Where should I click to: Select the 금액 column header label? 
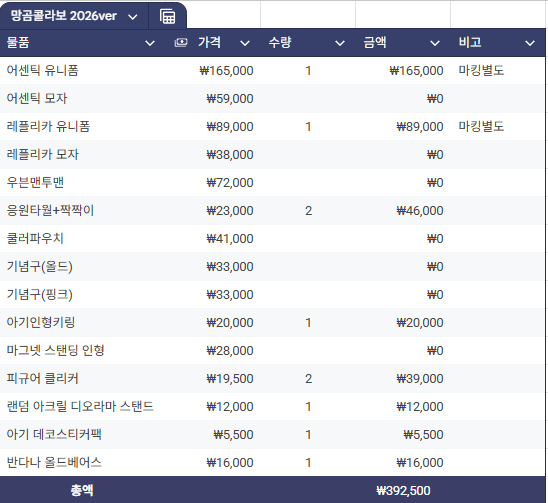[x=375, y=43]
